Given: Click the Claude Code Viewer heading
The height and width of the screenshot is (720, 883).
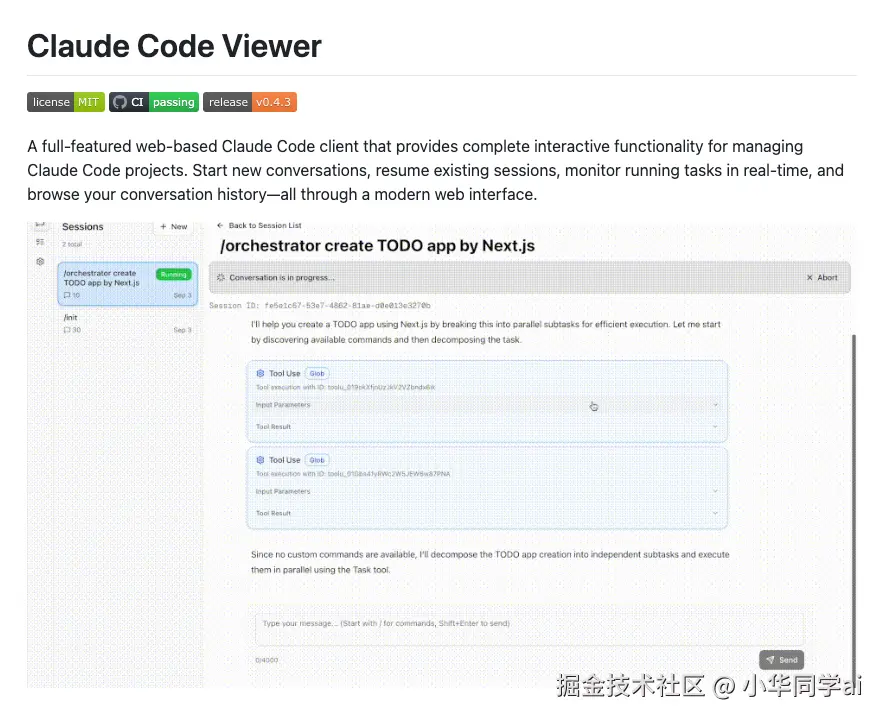Looking at the screenshot, I should click(x=174, y=46).
